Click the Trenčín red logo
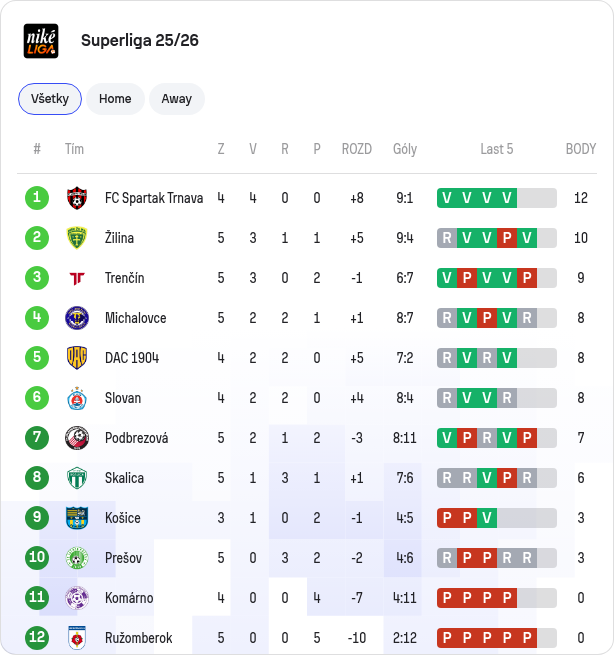Screen dimensions: 614x655 pyautogui.click(x=77, y=278)
